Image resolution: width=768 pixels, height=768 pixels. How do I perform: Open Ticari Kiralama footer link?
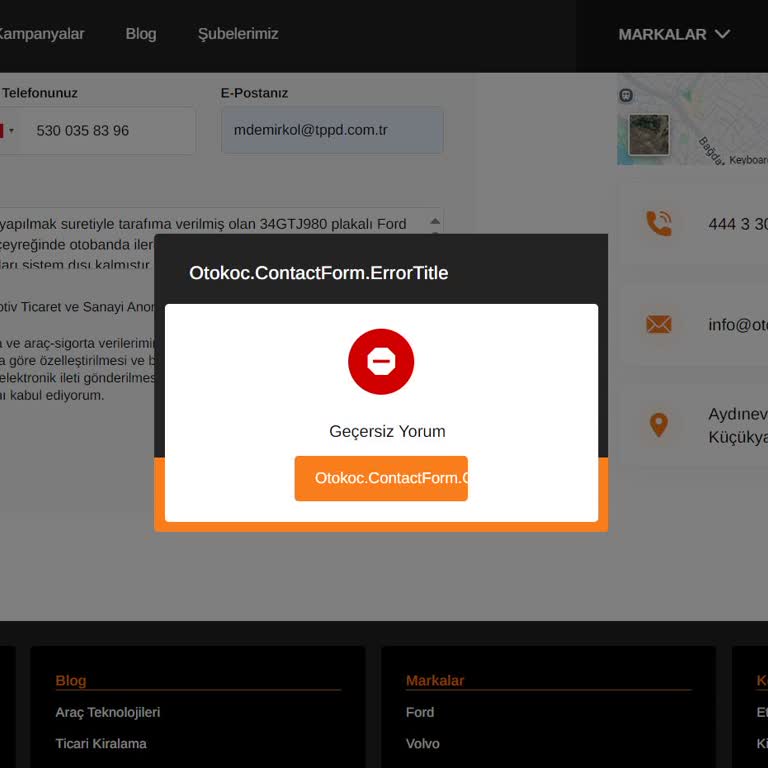[x=101, y=744]
